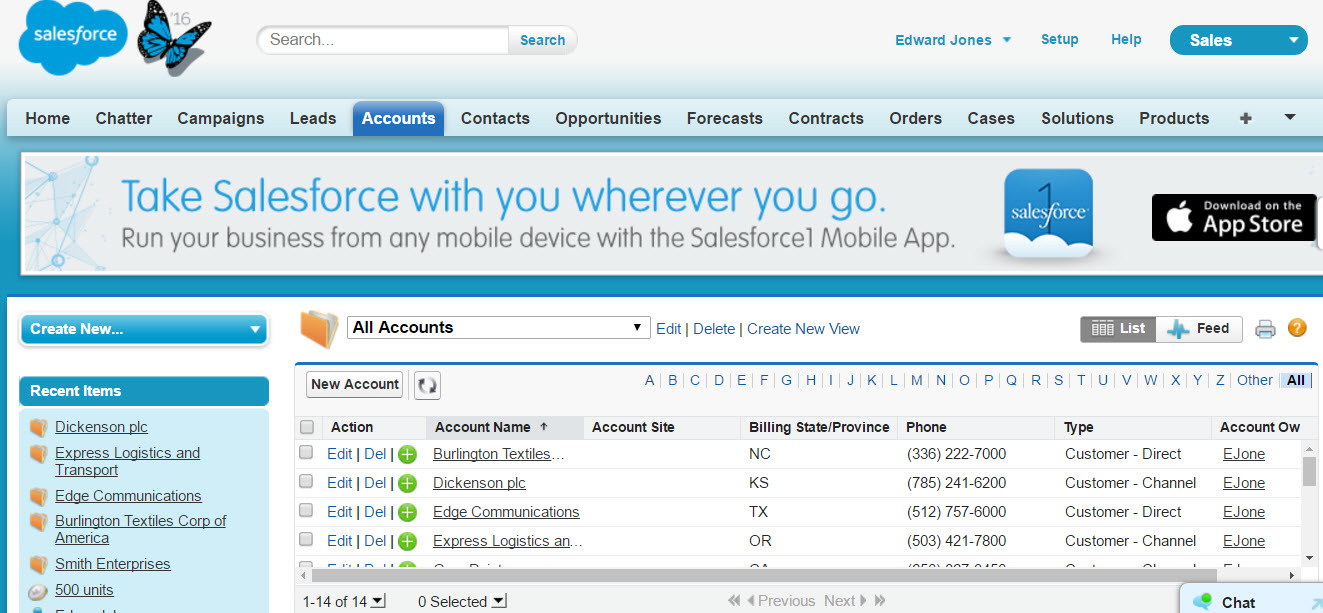Click the Help link in header
Image resolution: width=1323 pixels, height=613 pixels.
pos(1126,39)
